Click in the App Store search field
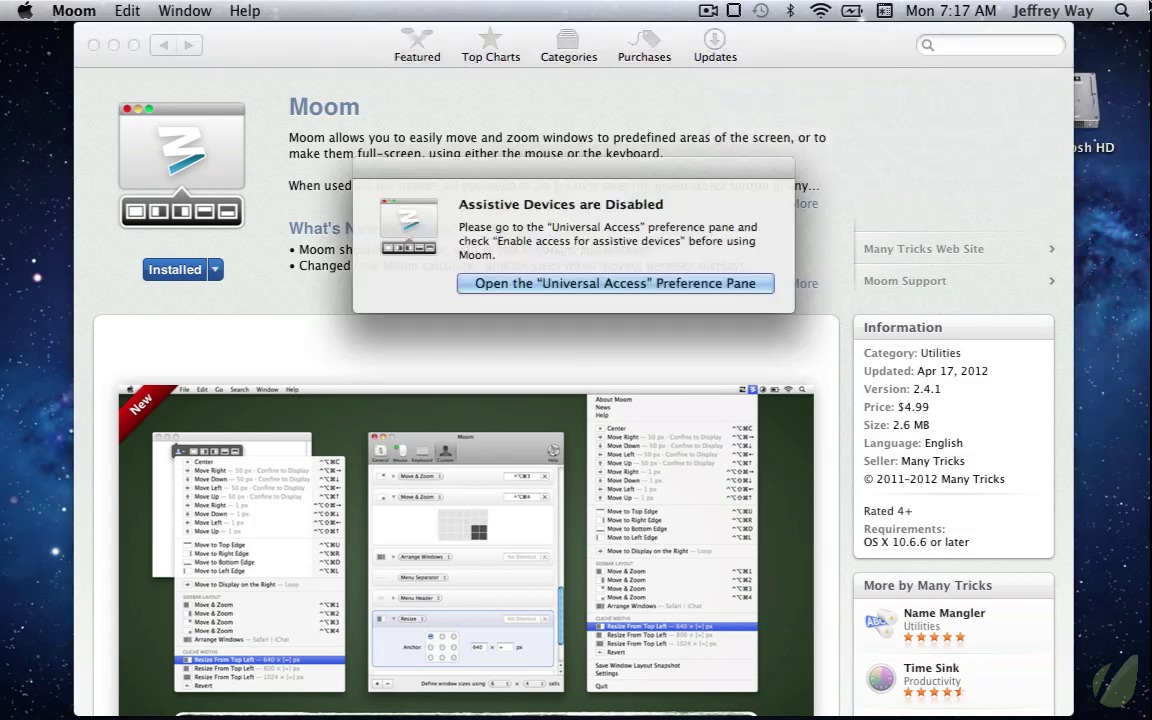Screen dimensions: 1152x720 point(995,45)
